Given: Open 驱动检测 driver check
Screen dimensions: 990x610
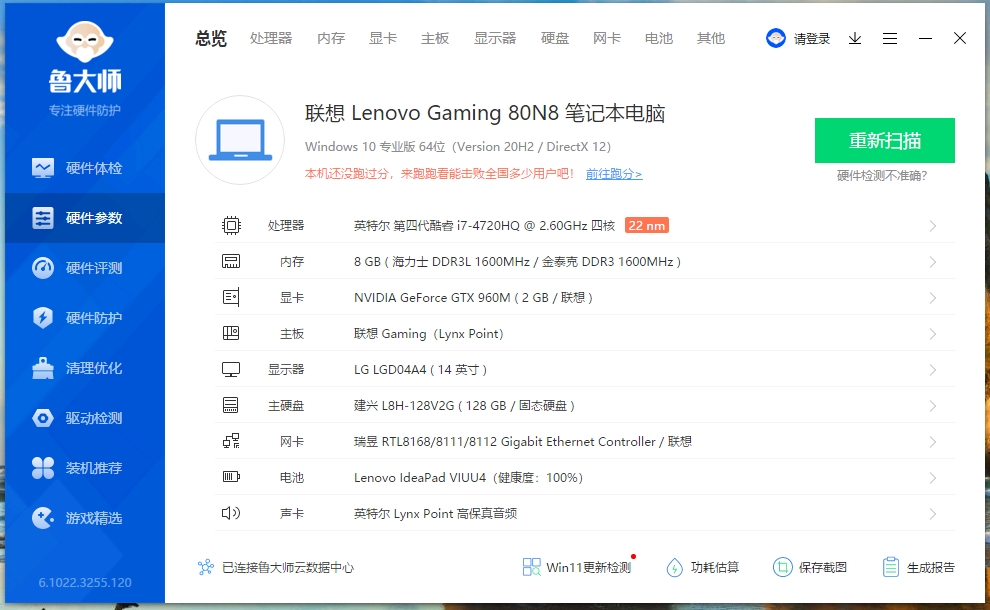Looking at the screenshot, I should point(85,418).
